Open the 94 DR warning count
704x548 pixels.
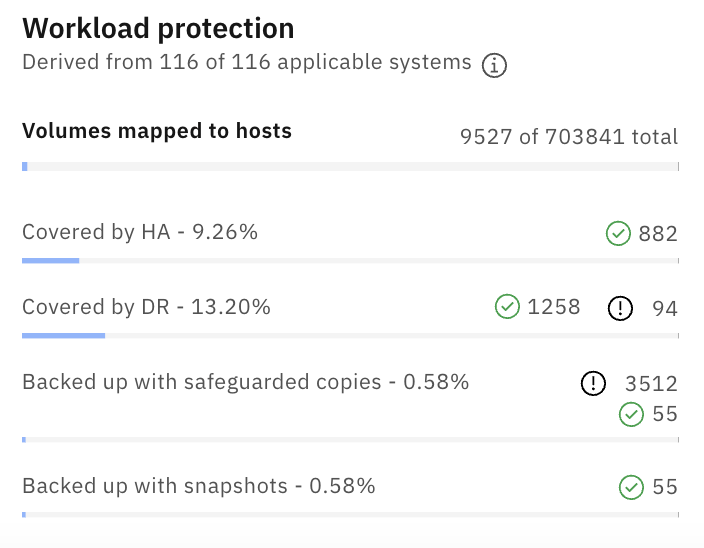click(665, 309)
